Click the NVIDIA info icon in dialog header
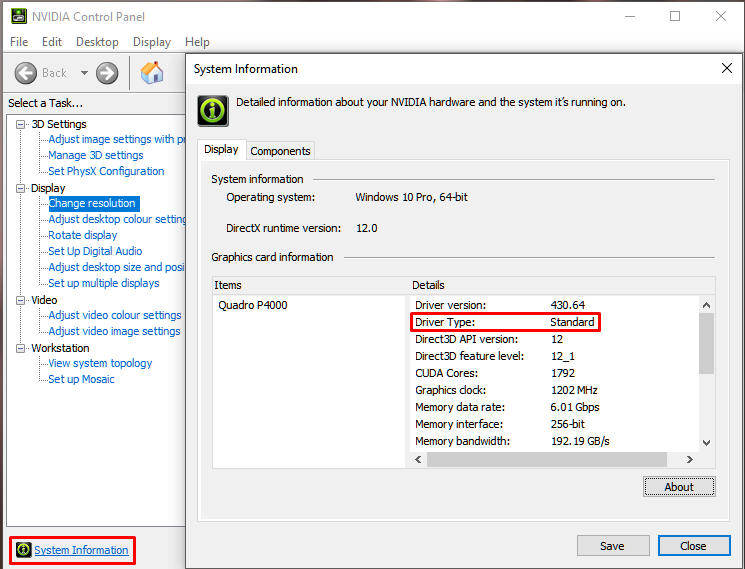The image size is (745, 569). (212, 110)
